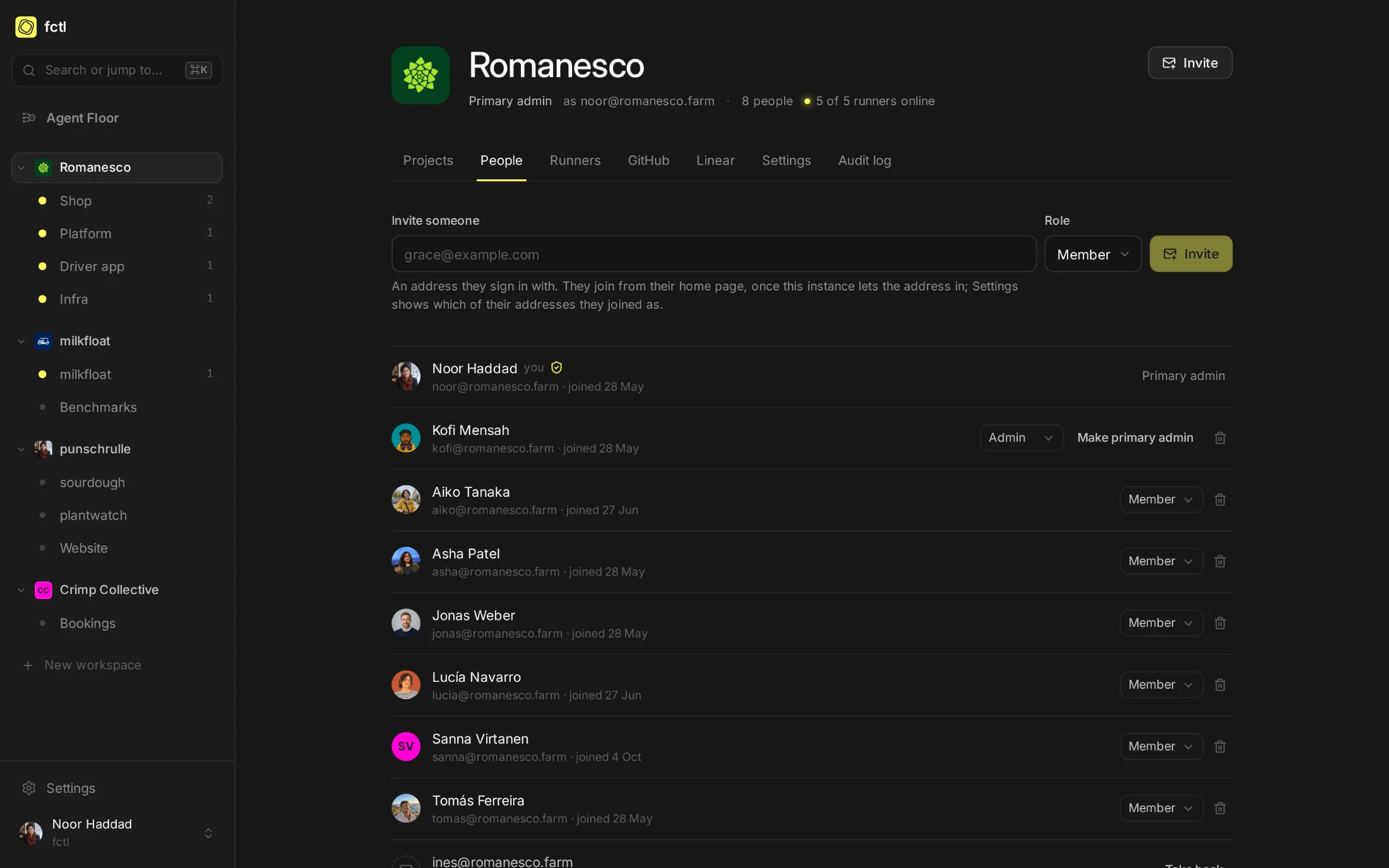Collapse the punschrulle workspace group
The width and height of the screenshot is (1389, 868).
[x=21, y=449]
